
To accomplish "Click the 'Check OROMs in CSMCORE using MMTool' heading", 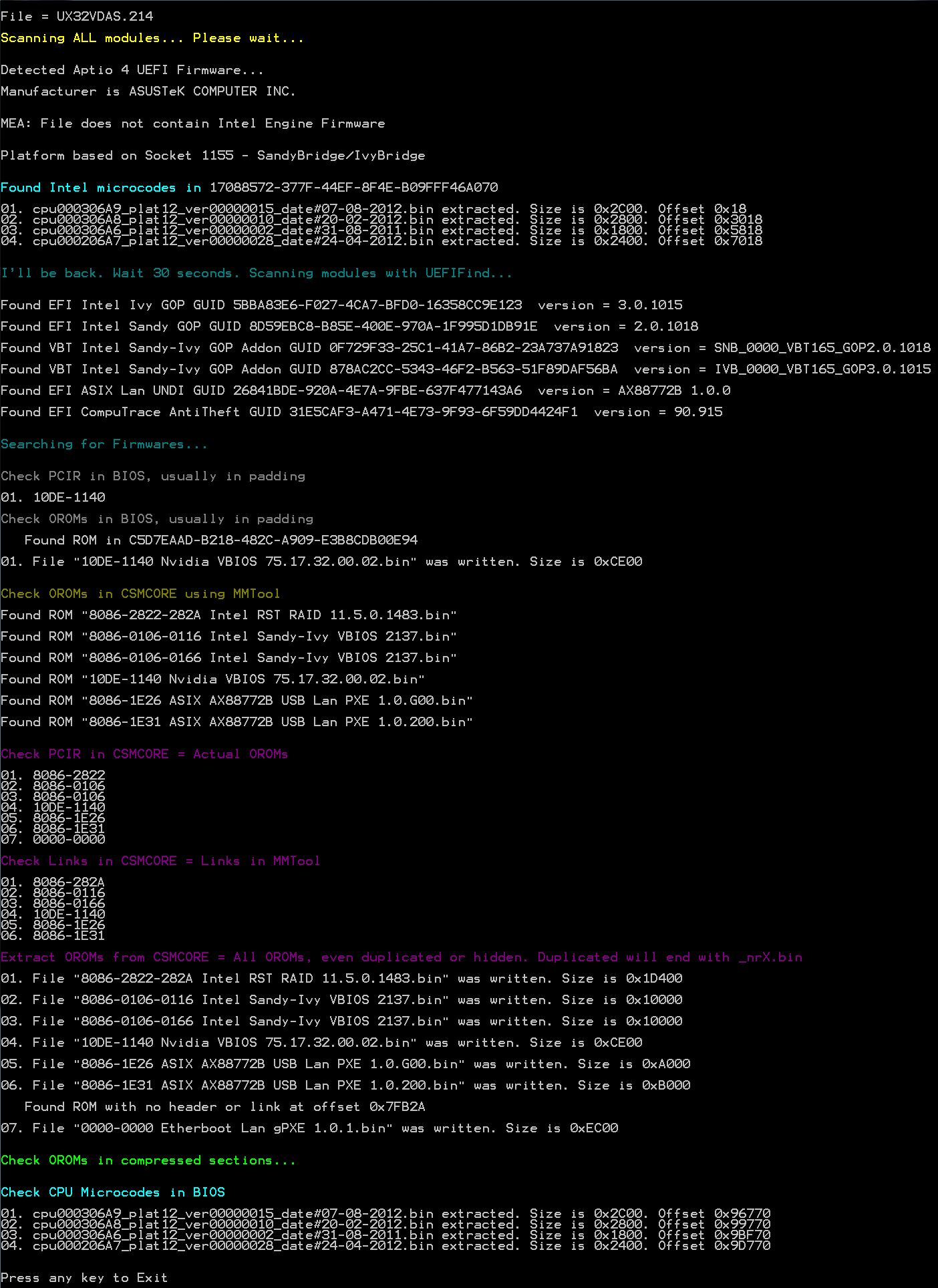I will click(x=140, y=594).
